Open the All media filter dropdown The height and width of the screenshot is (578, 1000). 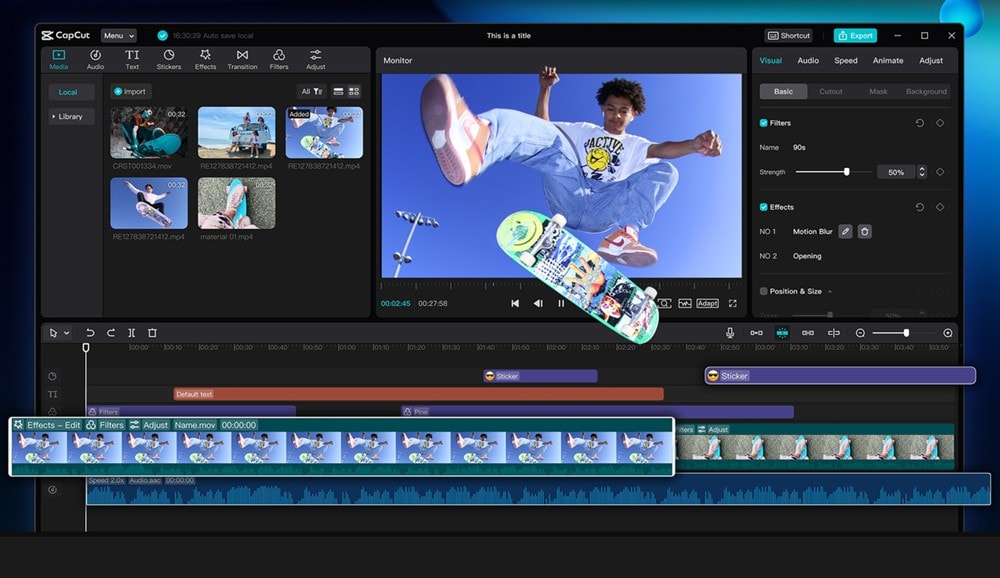[x=312, y=91]
